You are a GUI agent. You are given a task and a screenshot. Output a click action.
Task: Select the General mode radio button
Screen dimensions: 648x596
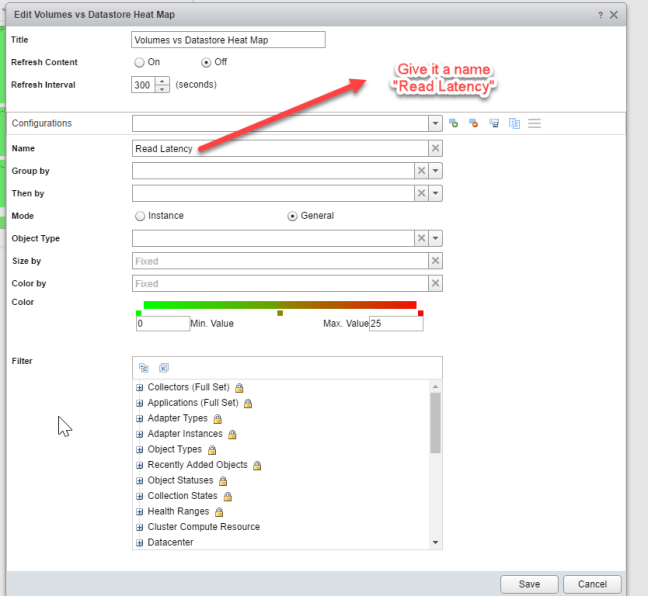coord(292,215)
